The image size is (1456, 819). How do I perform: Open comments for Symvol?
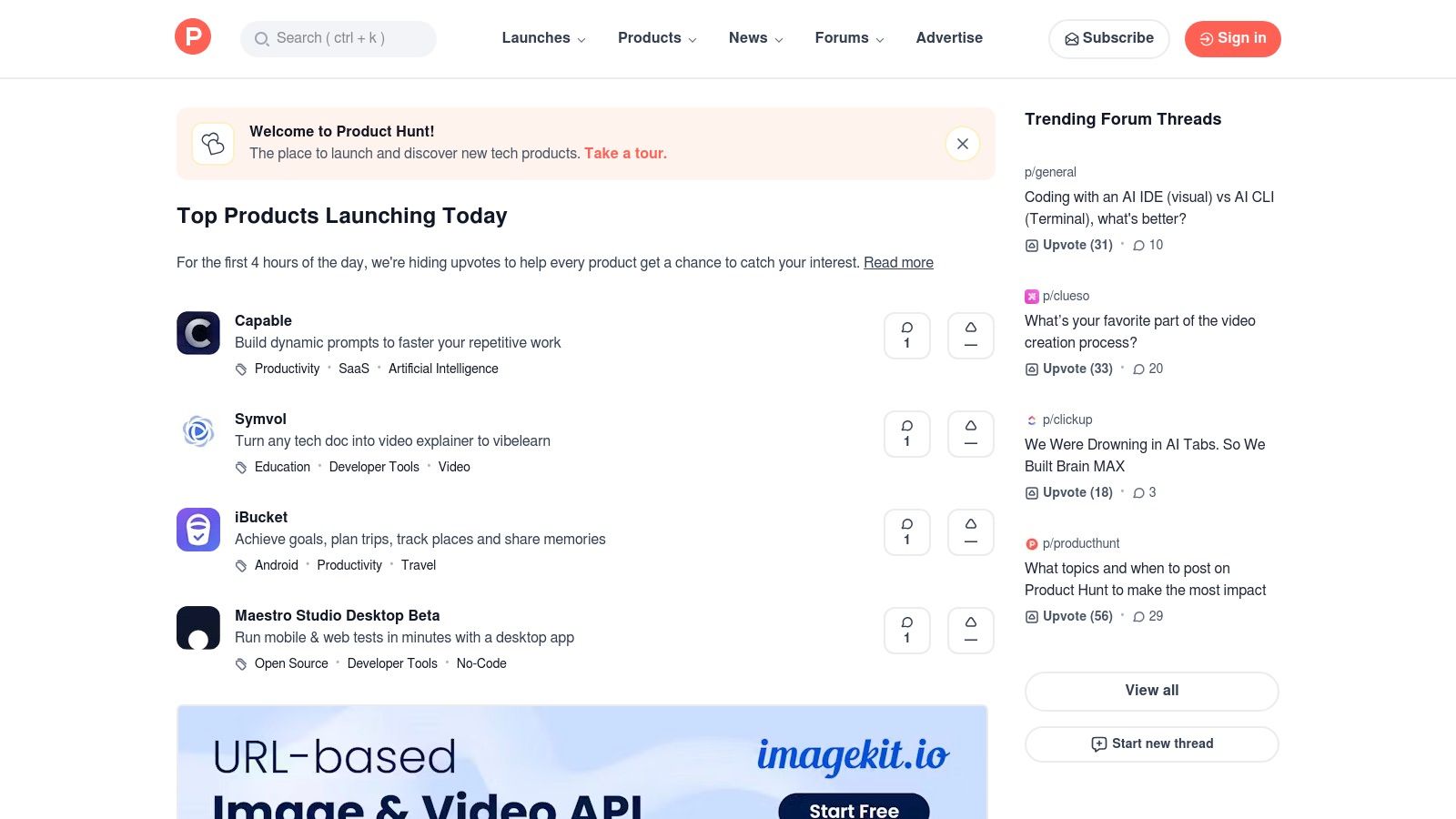(x=907, y=434)
